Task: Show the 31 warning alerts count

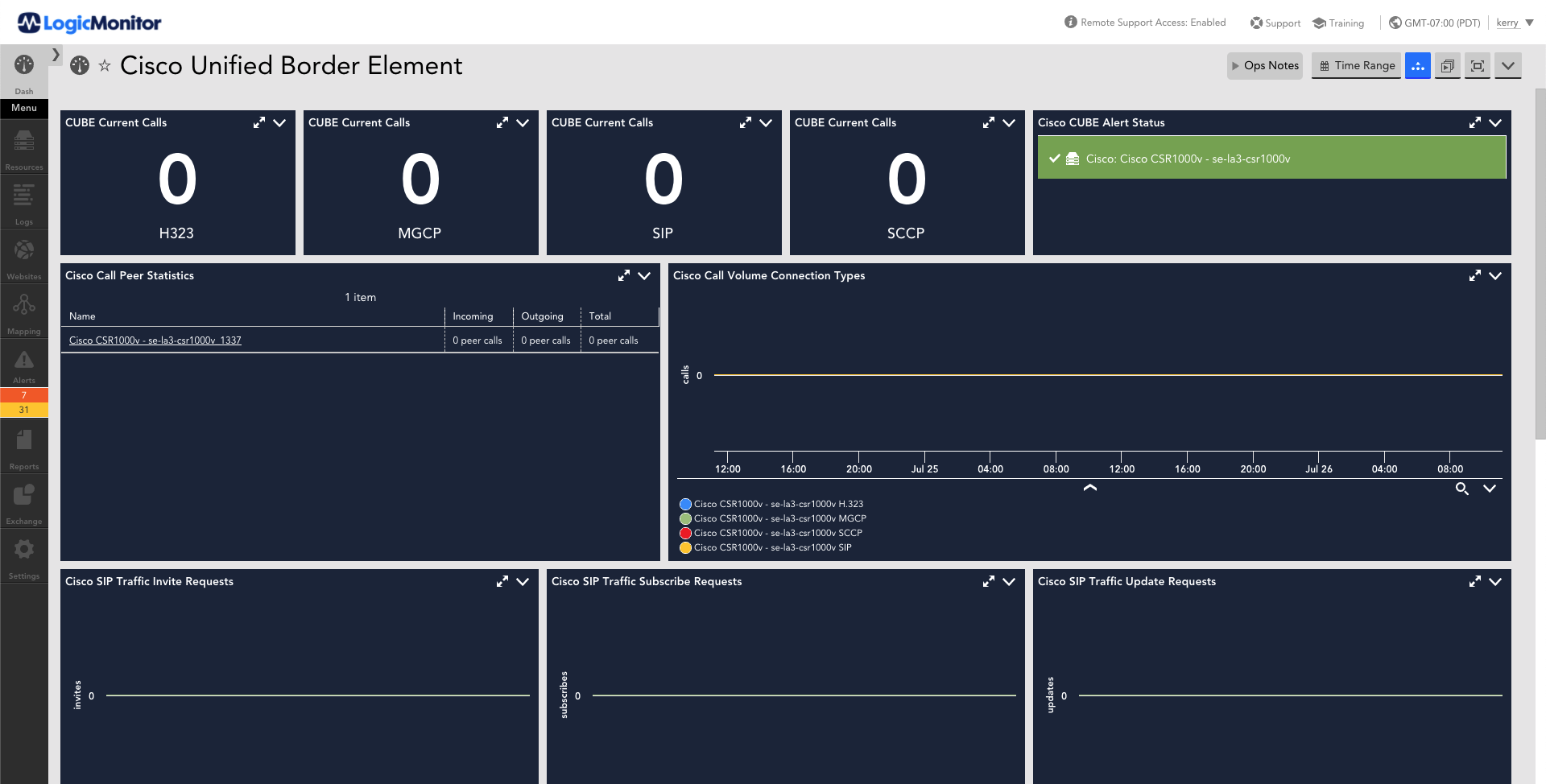Action: 24,410
